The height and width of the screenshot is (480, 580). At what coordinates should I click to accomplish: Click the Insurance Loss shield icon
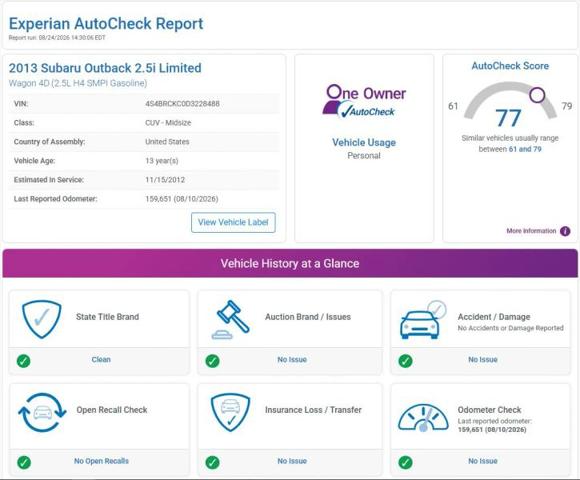pyautogui.click(x=230, y=412)
